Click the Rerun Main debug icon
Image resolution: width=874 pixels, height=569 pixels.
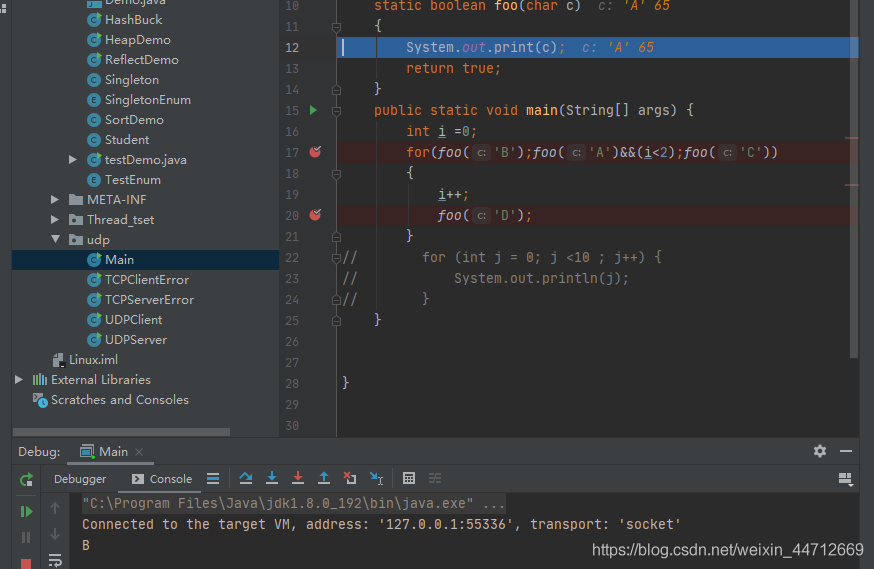[x=27, y=480]
